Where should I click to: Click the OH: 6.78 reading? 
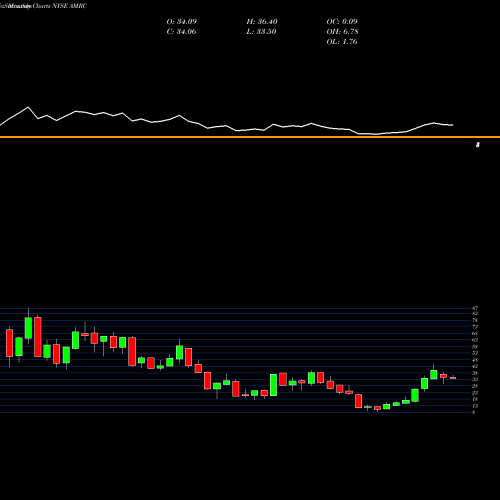point(342,32)
